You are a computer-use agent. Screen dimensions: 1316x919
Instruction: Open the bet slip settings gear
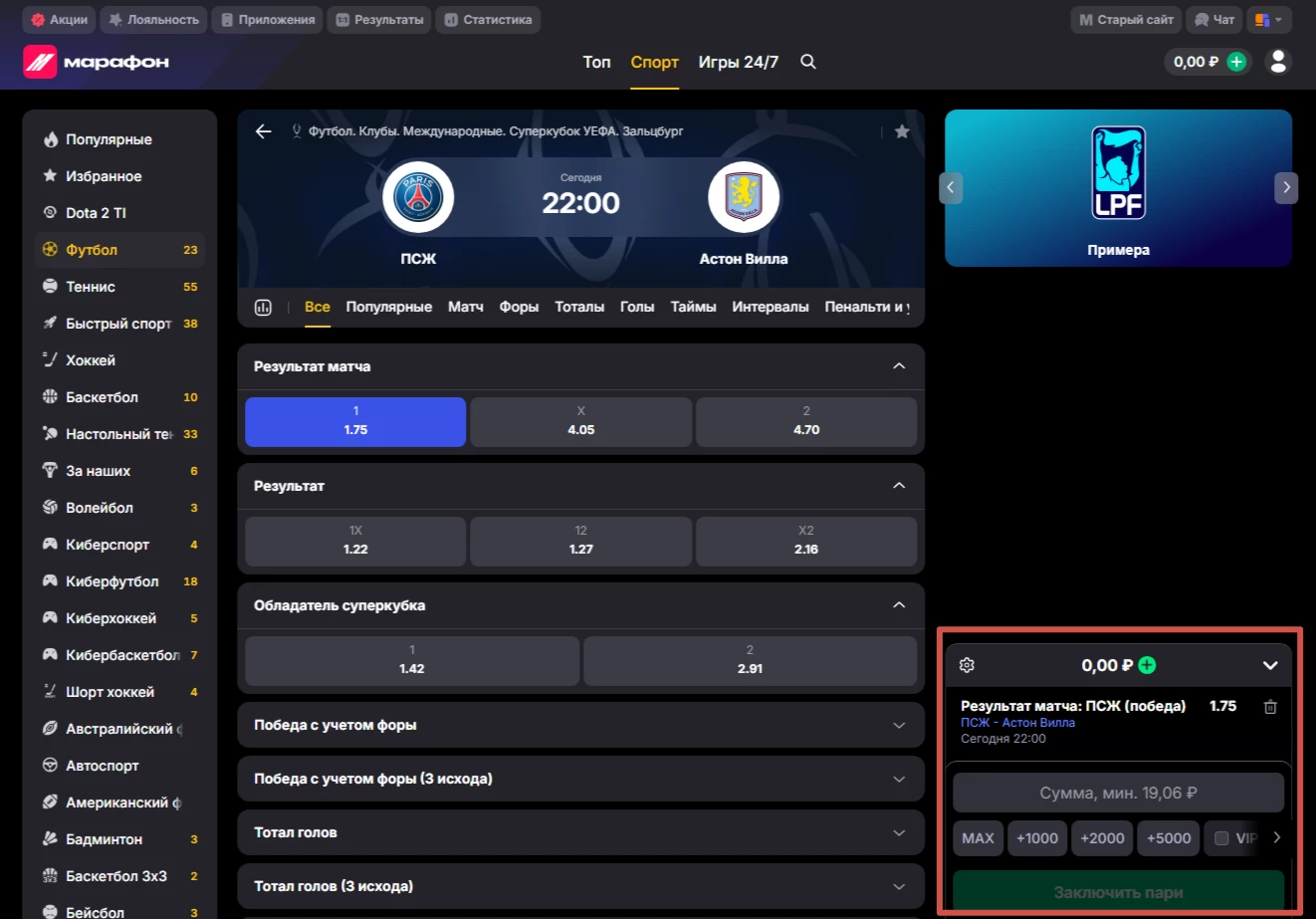pyautogui.click(x=967, y=665)
